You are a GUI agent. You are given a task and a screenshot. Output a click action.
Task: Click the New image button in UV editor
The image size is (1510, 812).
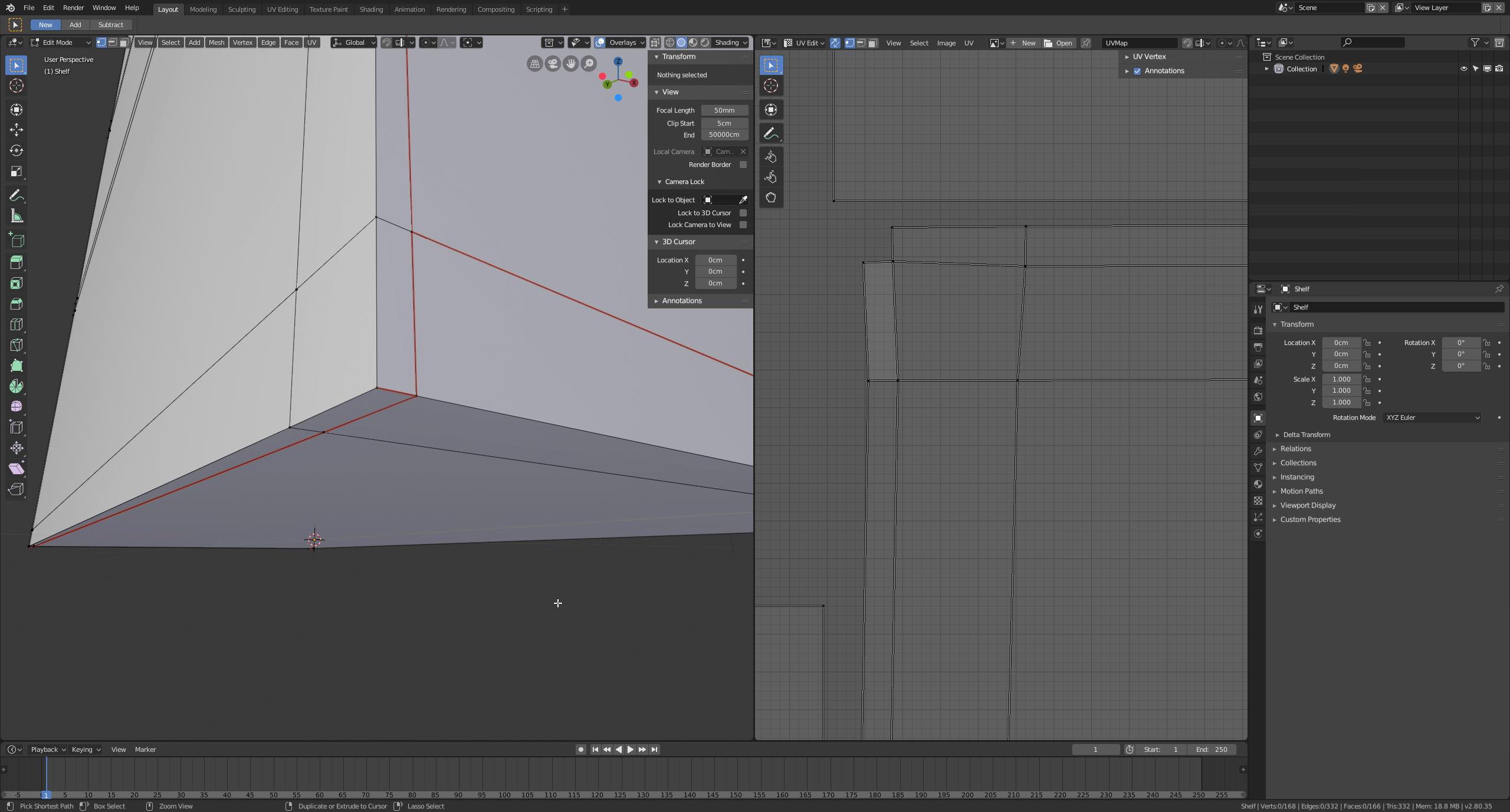(1023, 43)
